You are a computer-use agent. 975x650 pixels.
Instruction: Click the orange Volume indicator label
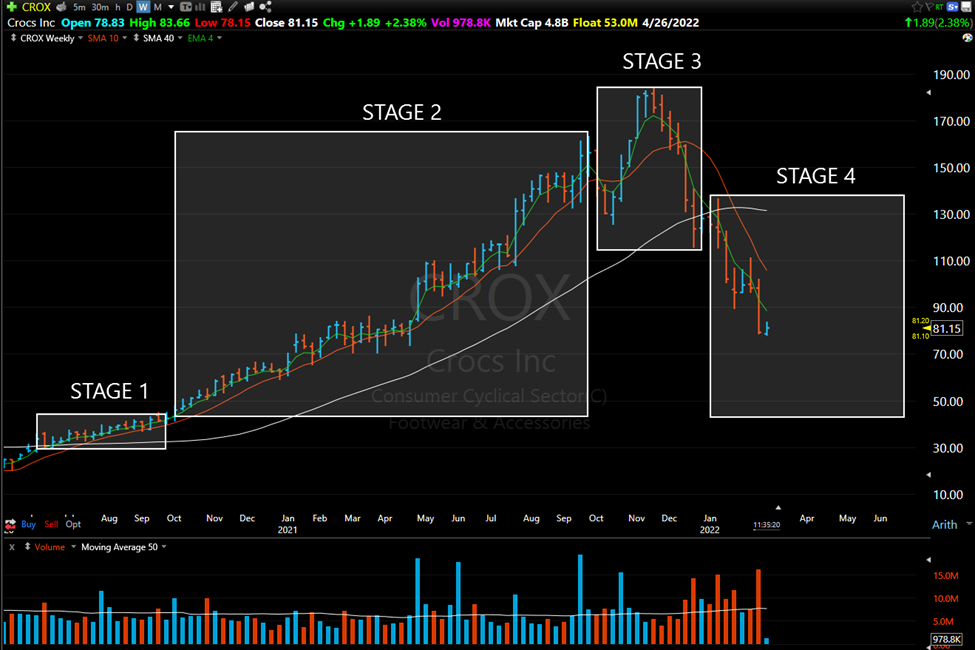point(50,547)
